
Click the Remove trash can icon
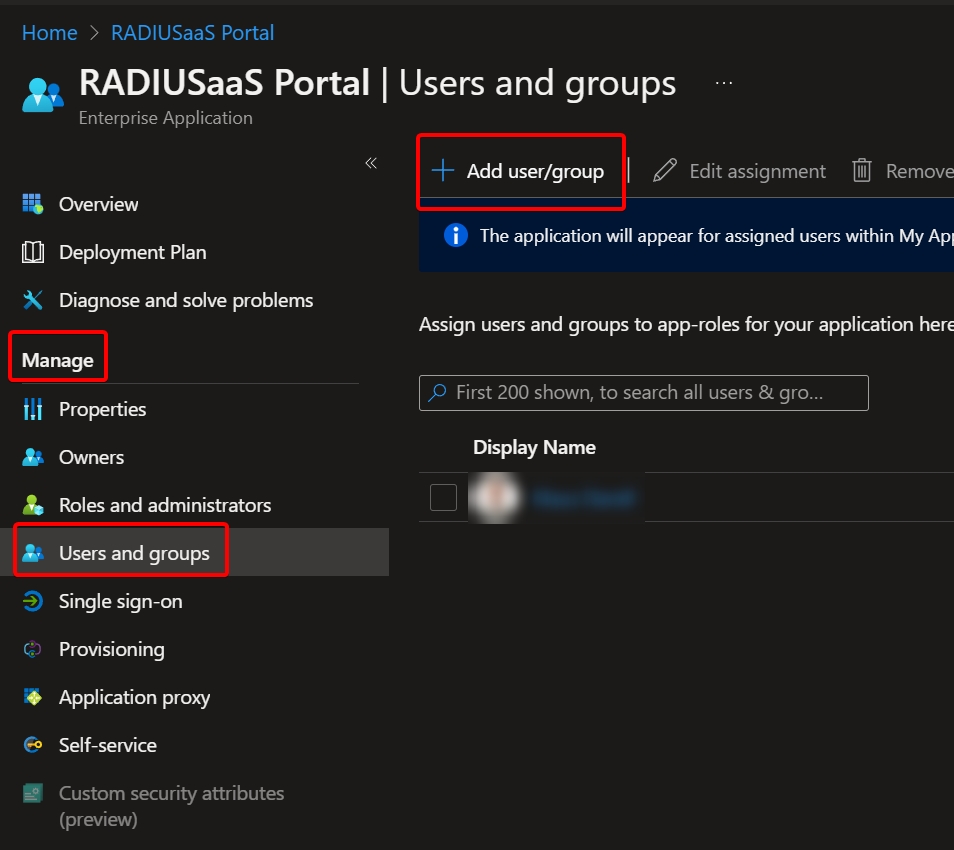point(862,171)
